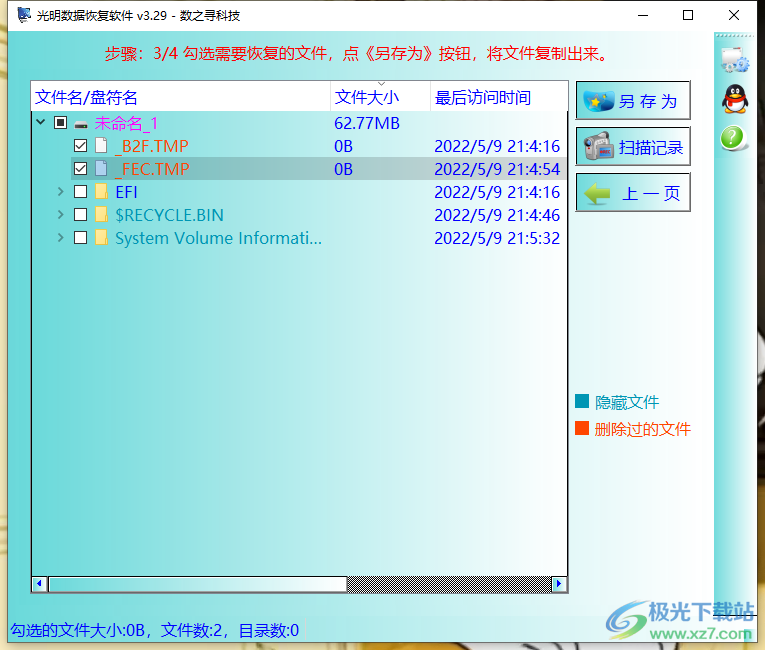Click the horizontal scrollbar thumb

pyautogui.click(x=198, y=584)
